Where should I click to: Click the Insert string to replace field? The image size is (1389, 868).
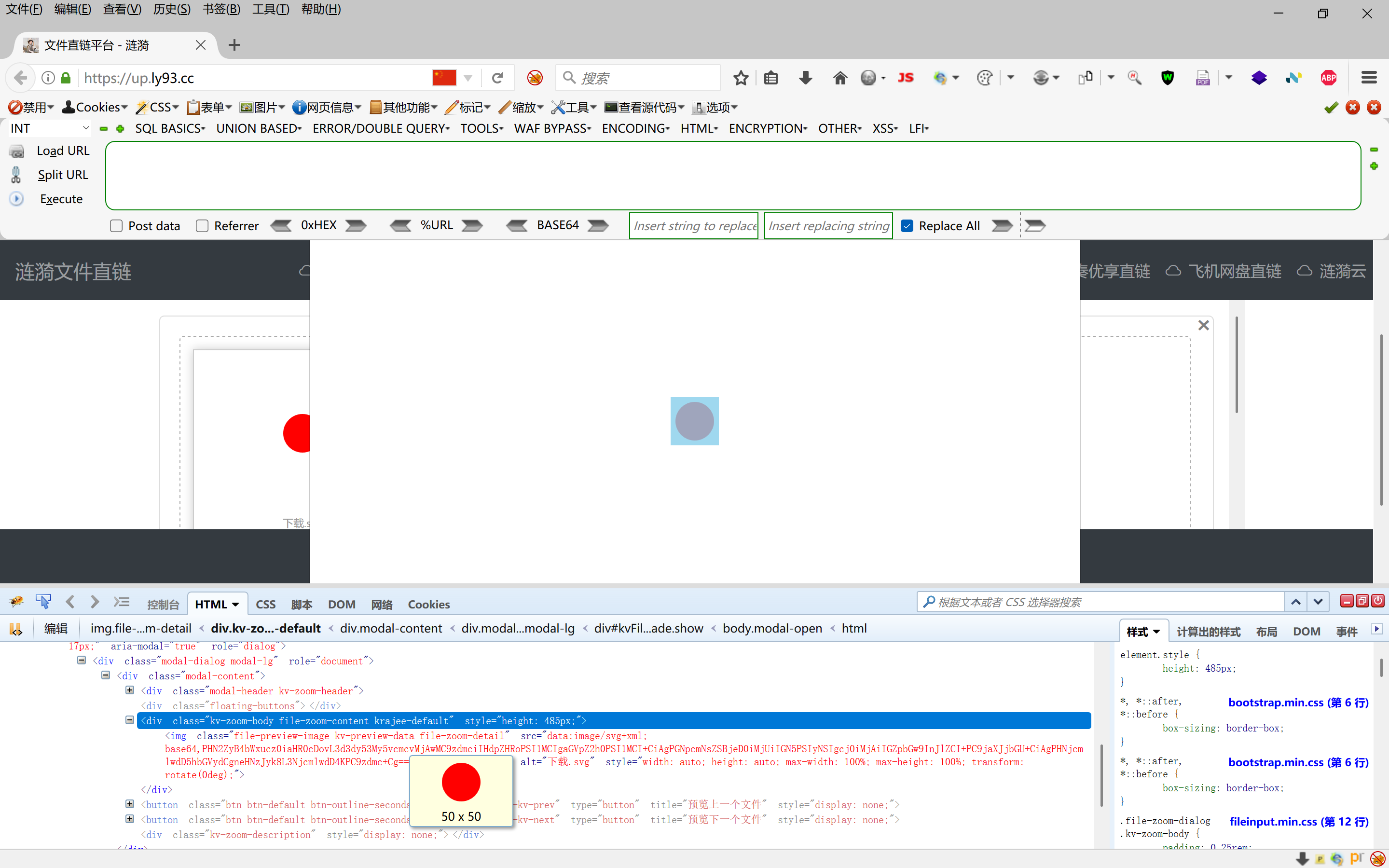click(x=693, y=226)
